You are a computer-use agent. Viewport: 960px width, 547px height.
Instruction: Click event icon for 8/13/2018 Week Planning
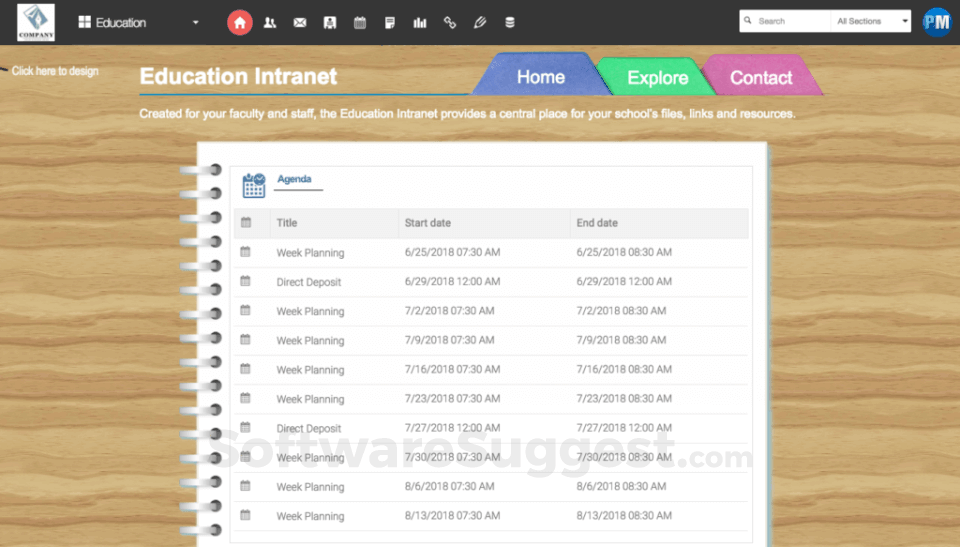[246, 515]
